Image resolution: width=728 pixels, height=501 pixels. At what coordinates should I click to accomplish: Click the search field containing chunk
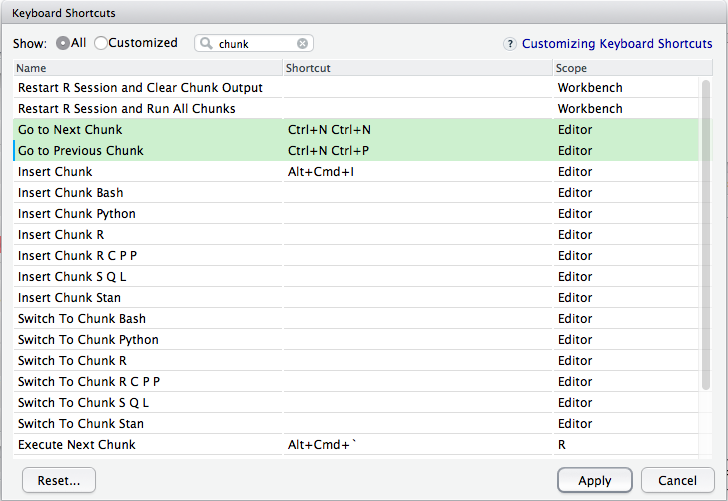pyautogui.click(x=255, y=44)
